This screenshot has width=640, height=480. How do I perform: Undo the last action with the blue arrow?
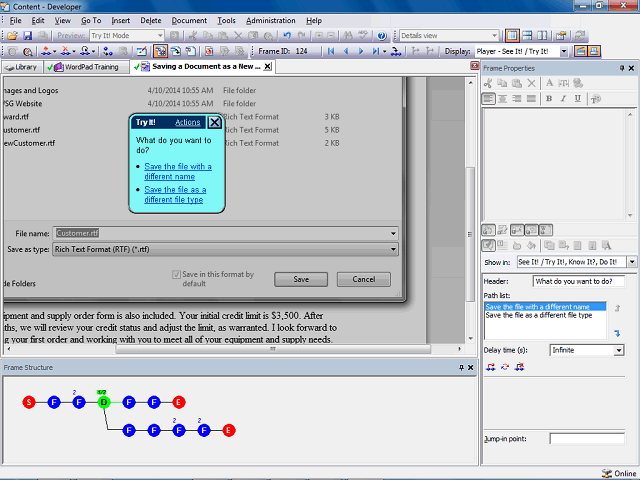[287, 36]
